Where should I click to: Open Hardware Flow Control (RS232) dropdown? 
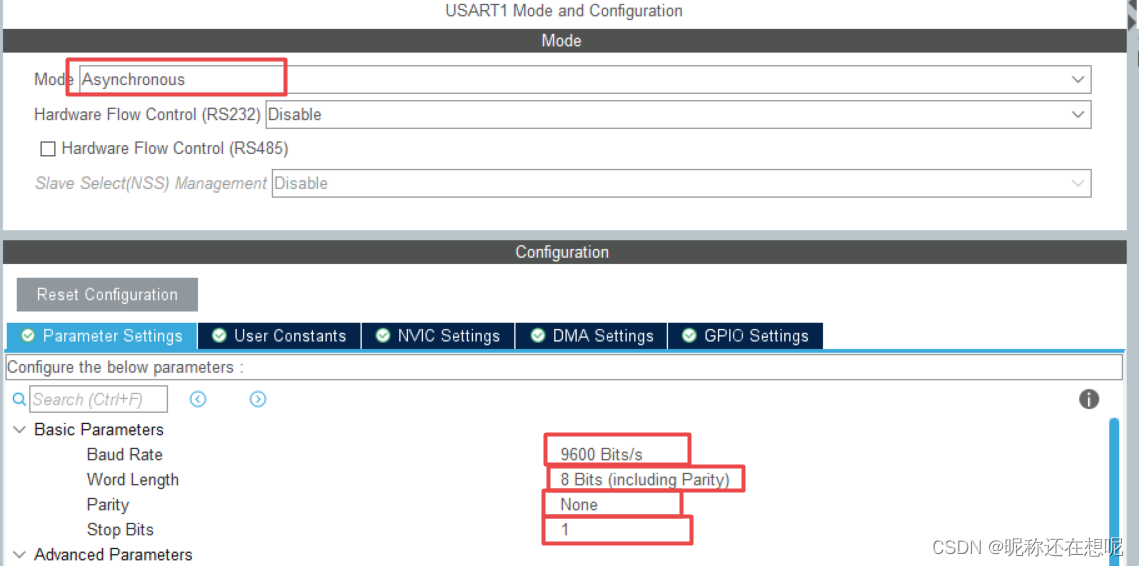coord(678,114)
